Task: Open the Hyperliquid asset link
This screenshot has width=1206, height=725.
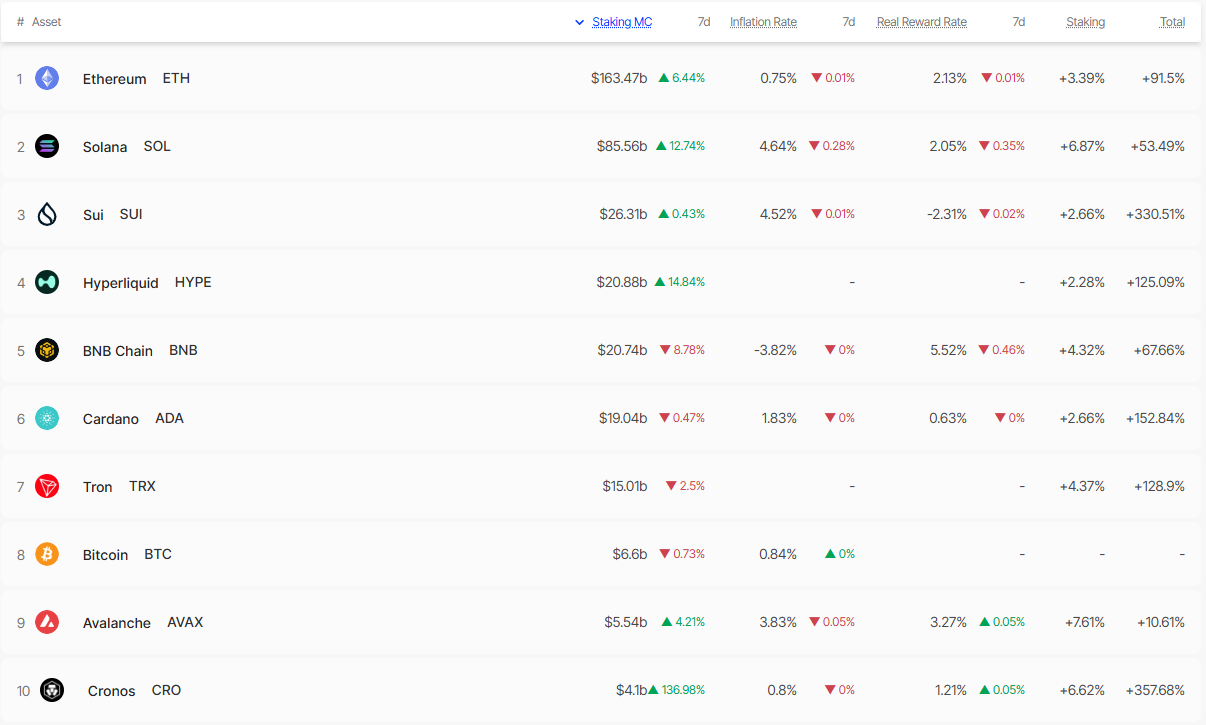Action: 121,283
